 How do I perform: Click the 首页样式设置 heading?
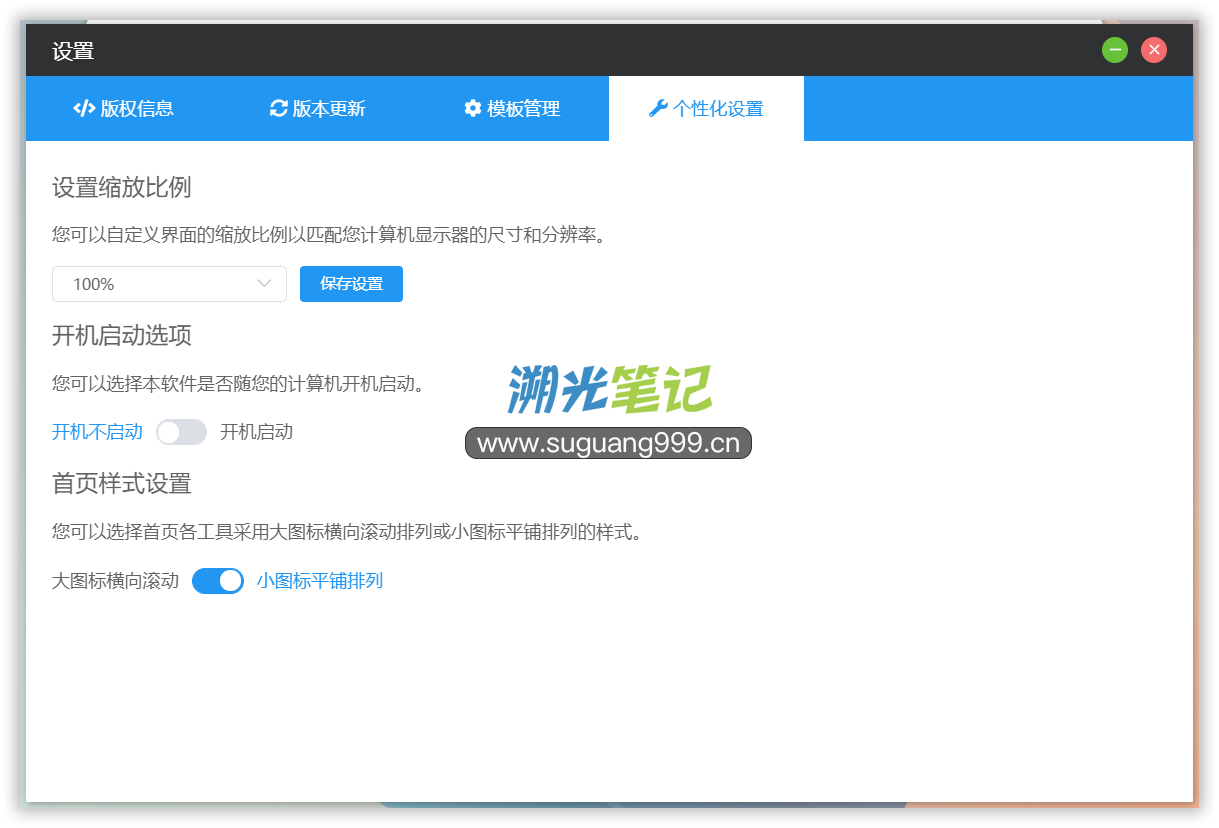pos(121,484)
